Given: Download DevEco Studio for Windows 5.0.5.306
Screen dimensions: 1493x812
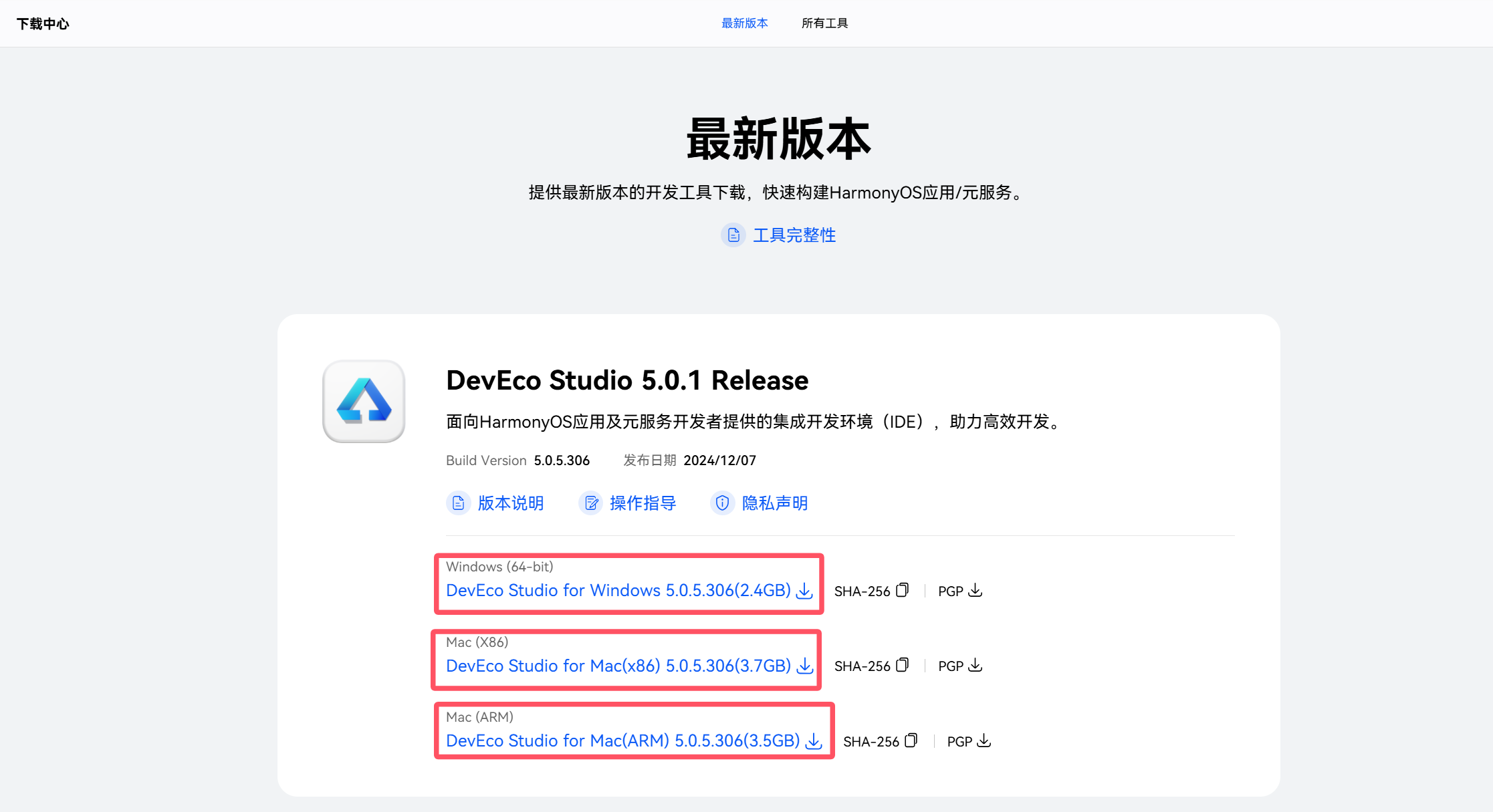Looking at the screenshot, I should [618, 591].
